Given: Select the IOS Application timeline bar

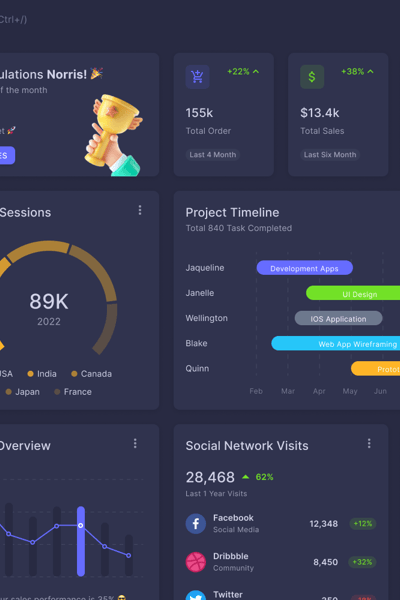Looking at the screenshot, I should [x=338, y=318].
